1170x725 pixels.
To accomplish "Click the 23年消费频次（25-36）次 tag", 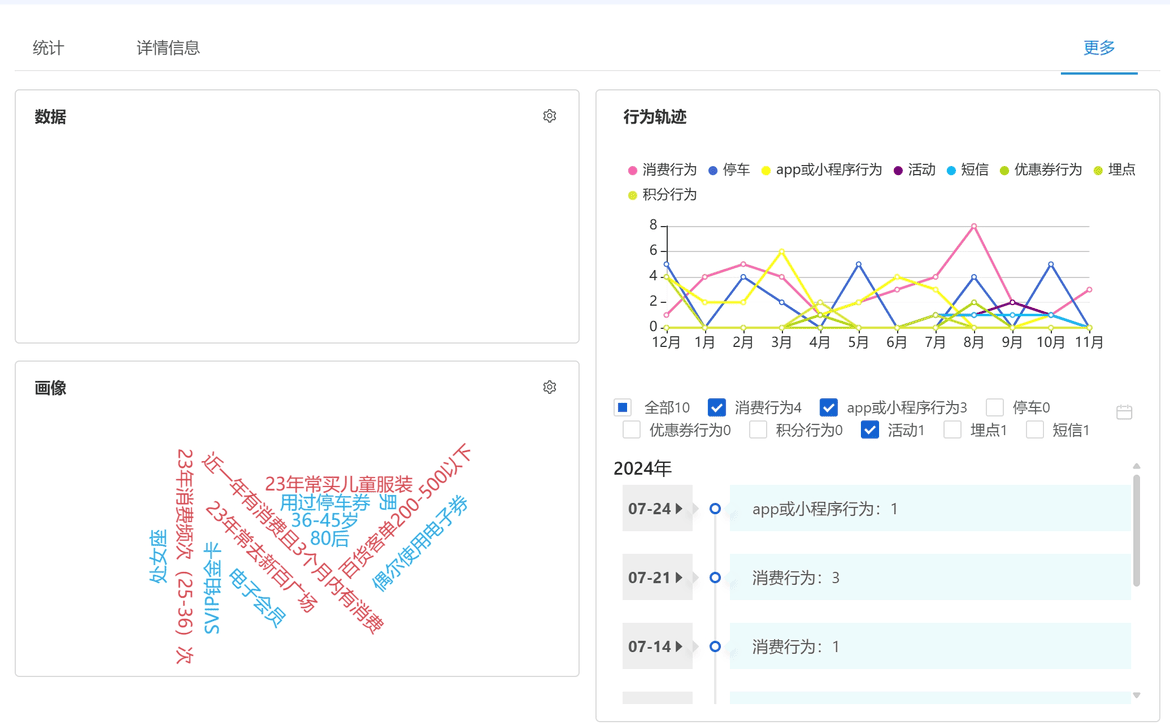I will pos(184,556).
